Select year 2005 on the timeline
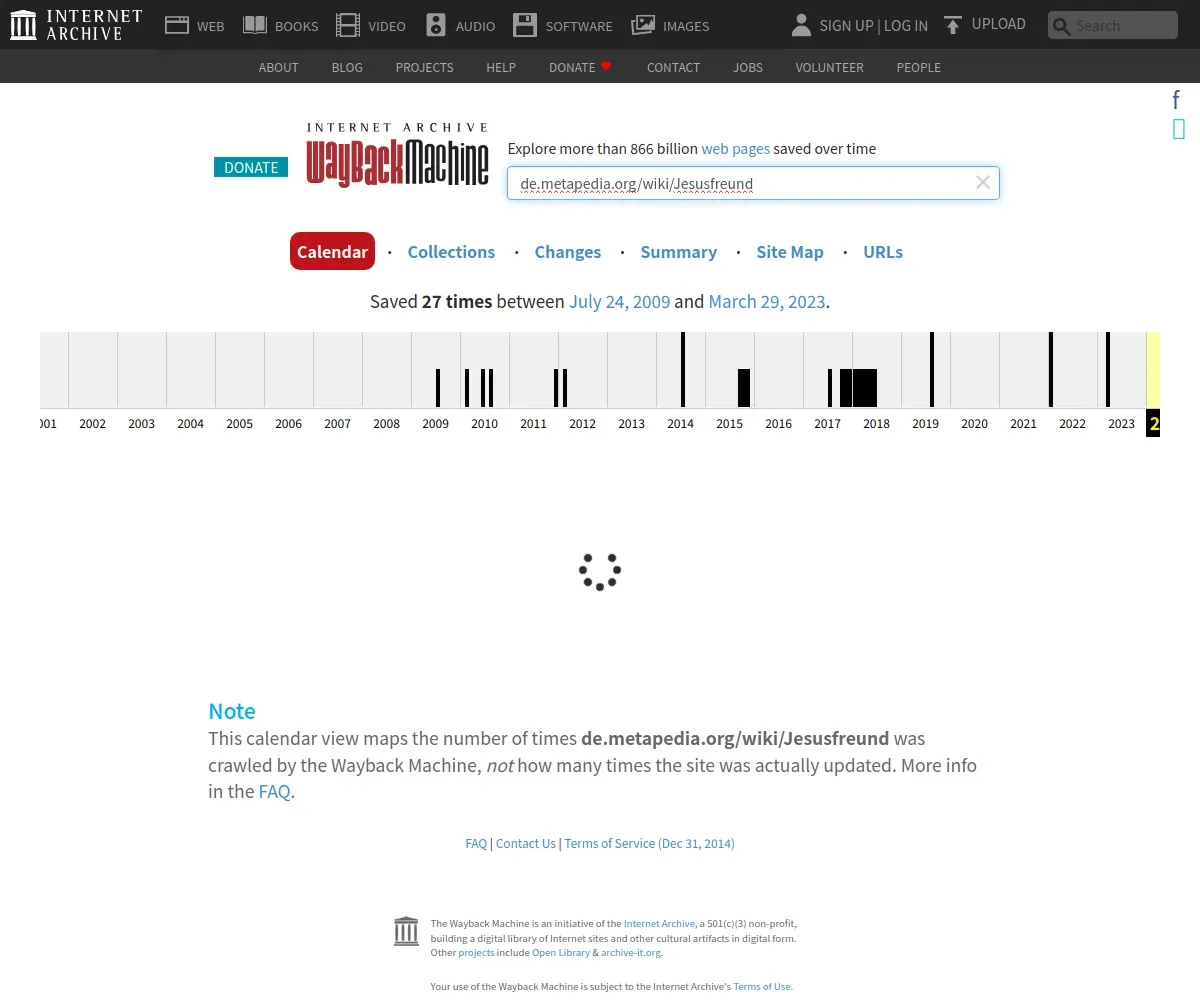Screen dimensions: 1200x1000 tap(239, 424)
